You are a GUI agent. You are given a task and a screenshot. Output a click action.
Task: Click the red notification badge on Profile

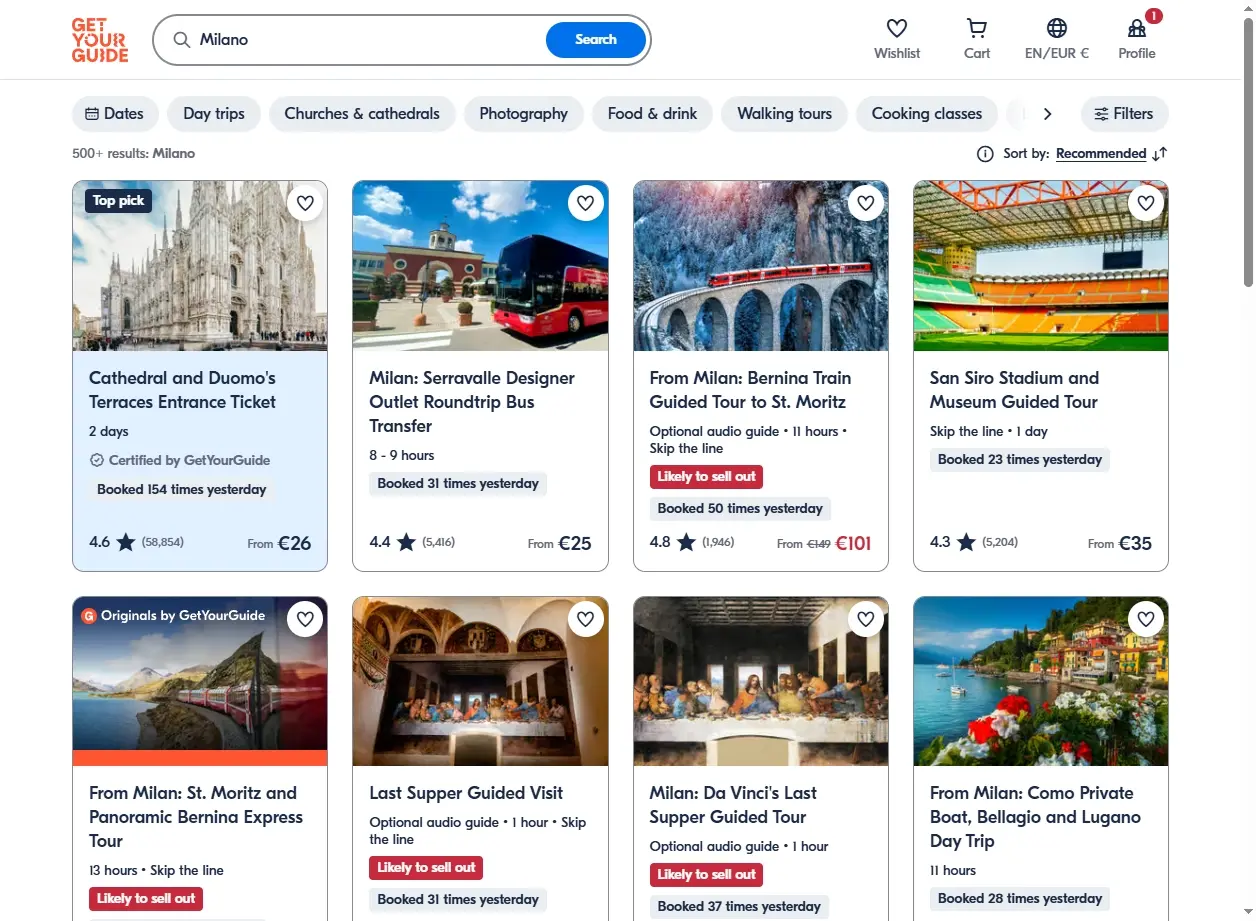(1154, 16)
